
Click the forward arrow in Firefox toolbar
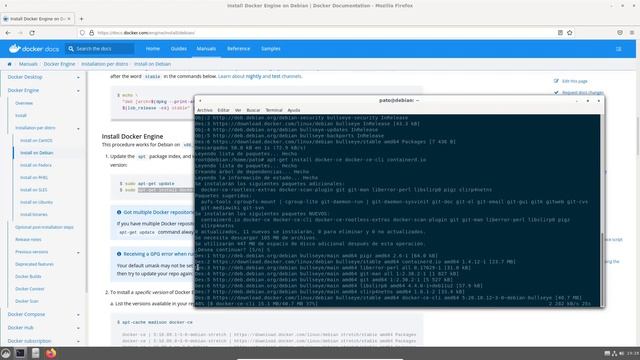(20, 33)
